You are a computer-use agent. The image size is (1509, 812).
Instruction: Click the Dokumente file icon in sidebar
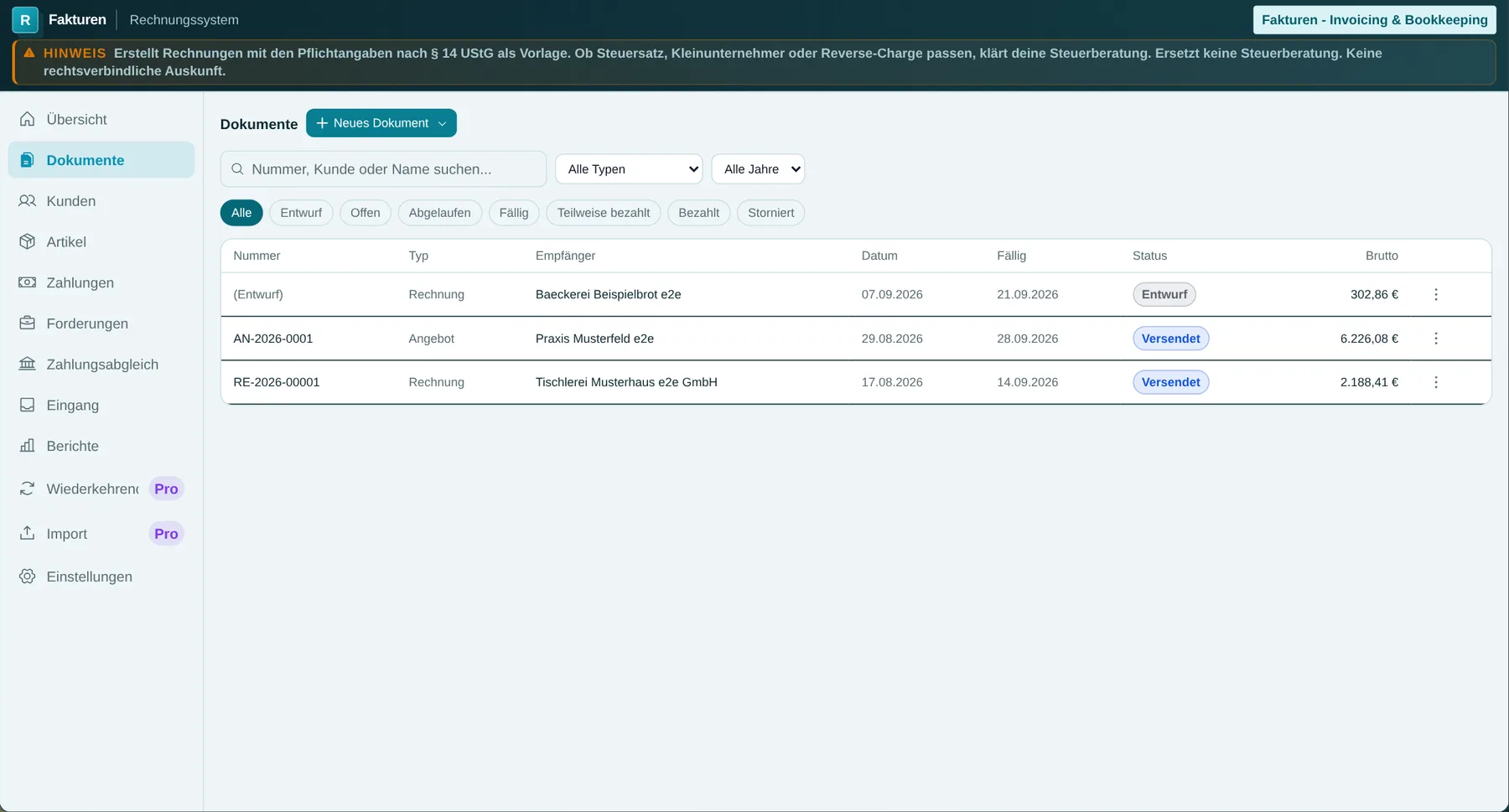[28, 160]
